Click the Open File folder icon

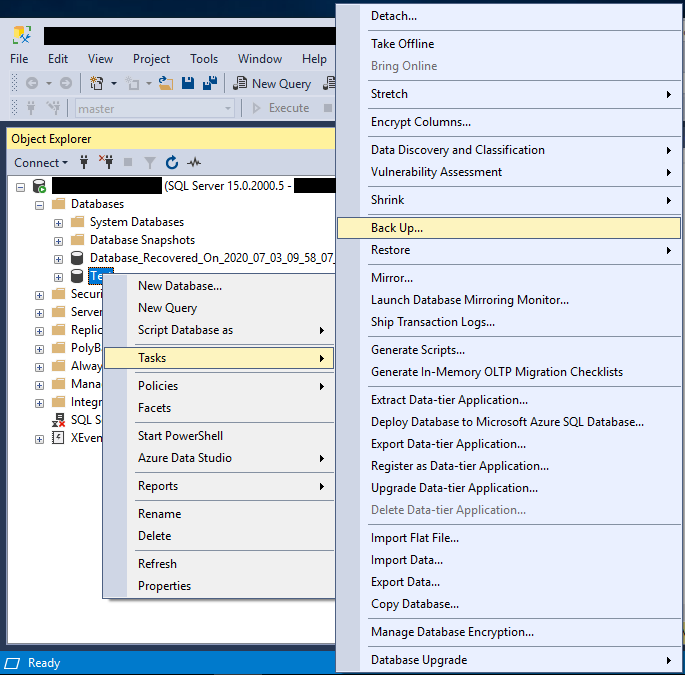tap(167, 84)
